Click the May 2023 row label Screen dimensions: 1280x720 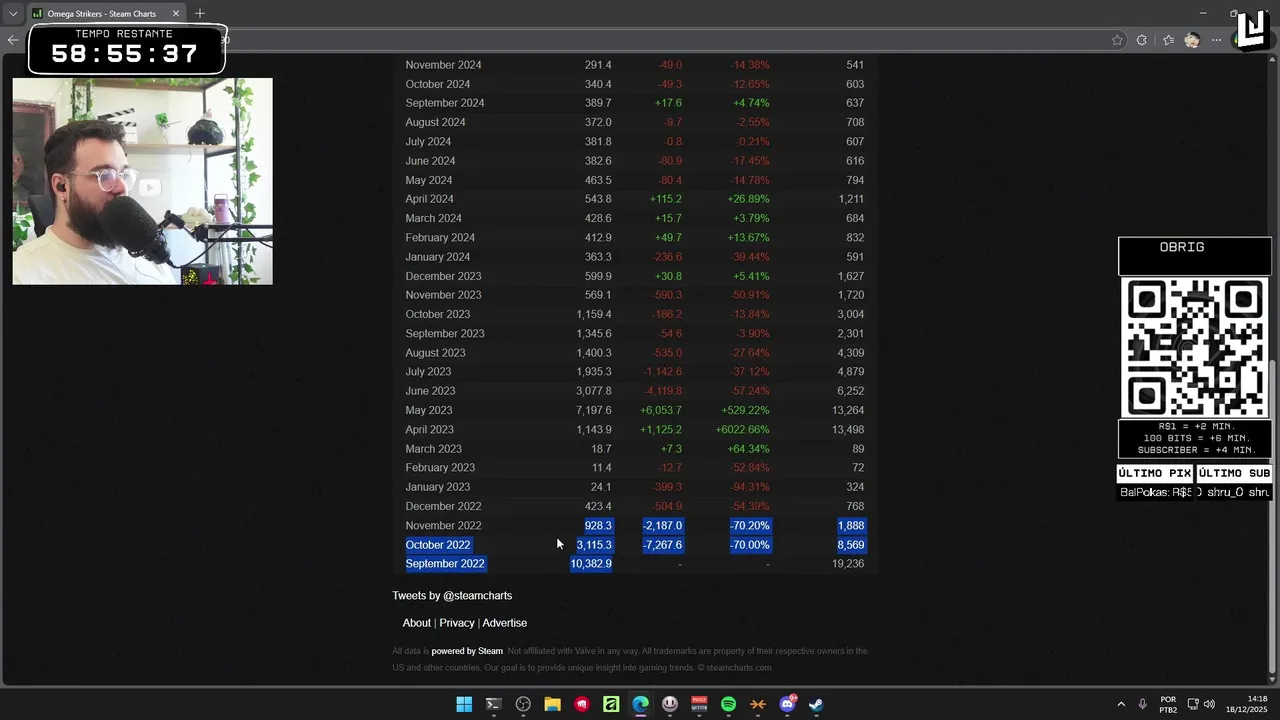429,410
